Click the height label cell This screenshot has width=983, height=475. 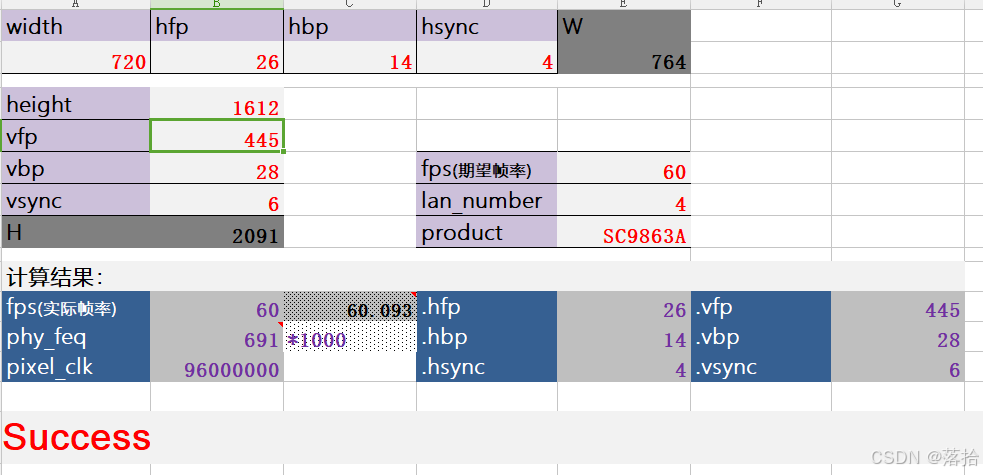[x=75, y=104]
